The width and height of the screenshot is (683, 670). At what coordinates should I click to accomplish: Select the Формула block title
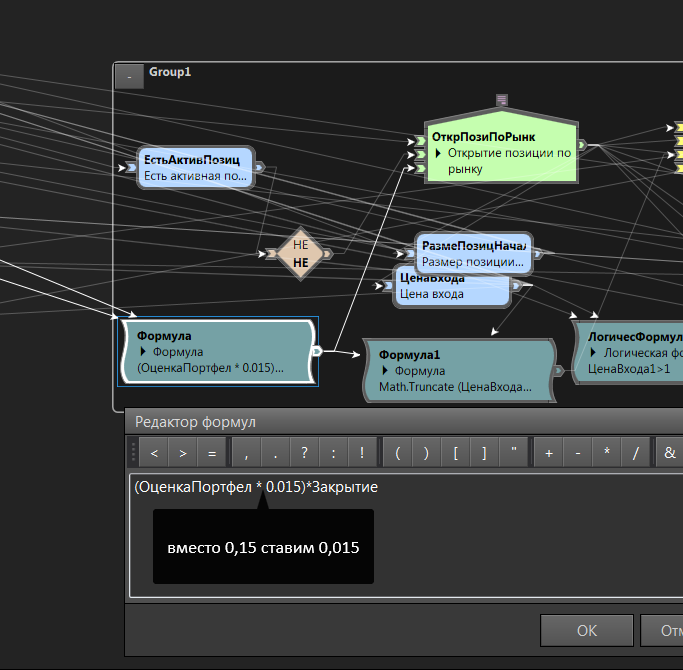coord(164,336)
